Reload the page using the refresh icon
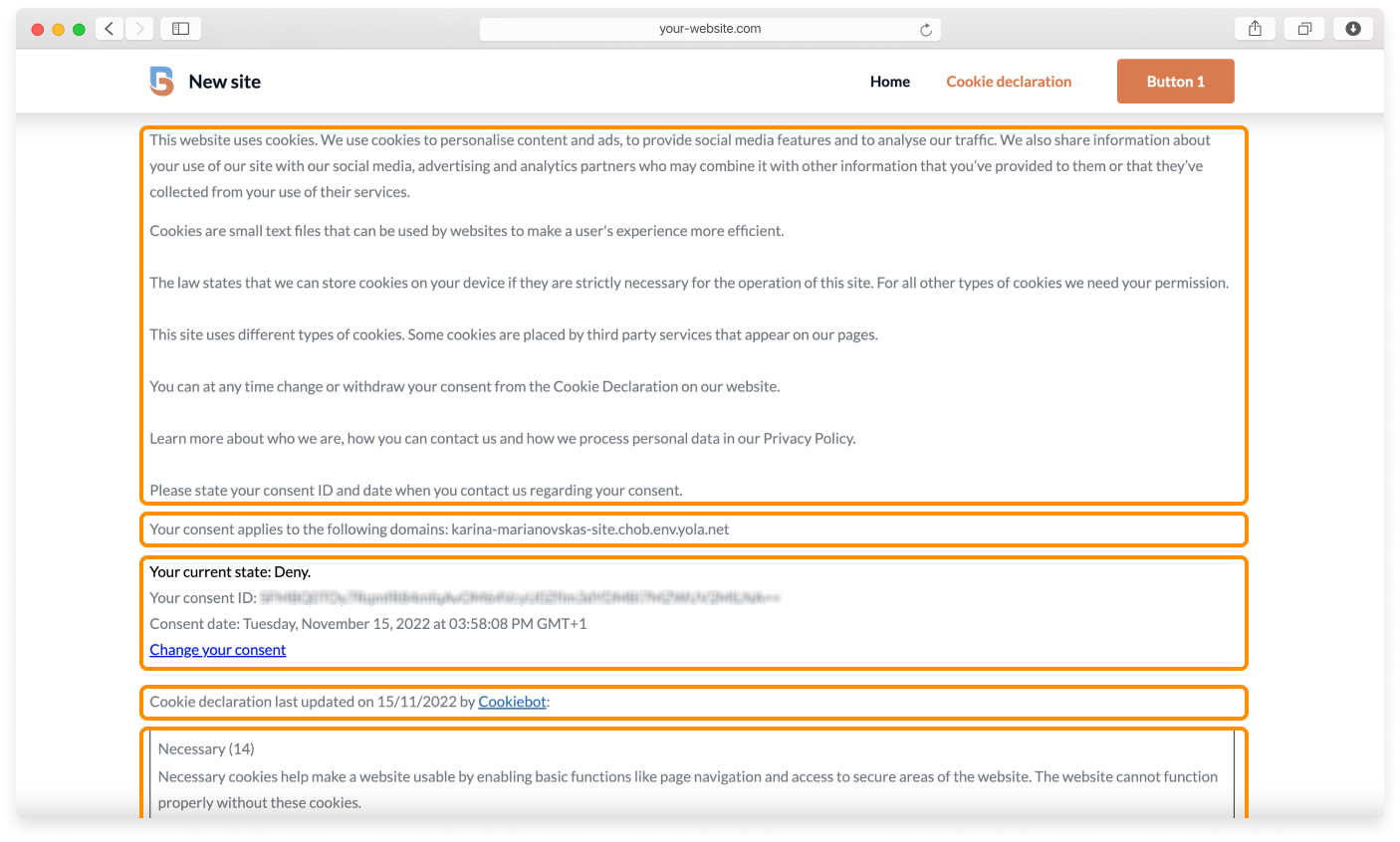The image size is (1400, 842). pos(926,30)
